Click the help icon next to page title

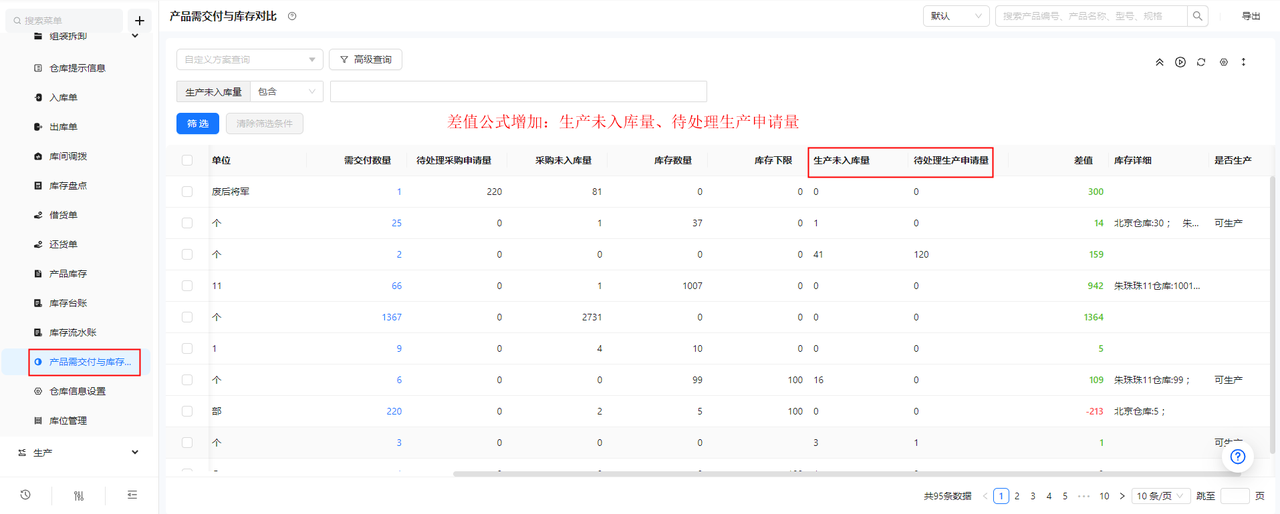coord(292,16)
